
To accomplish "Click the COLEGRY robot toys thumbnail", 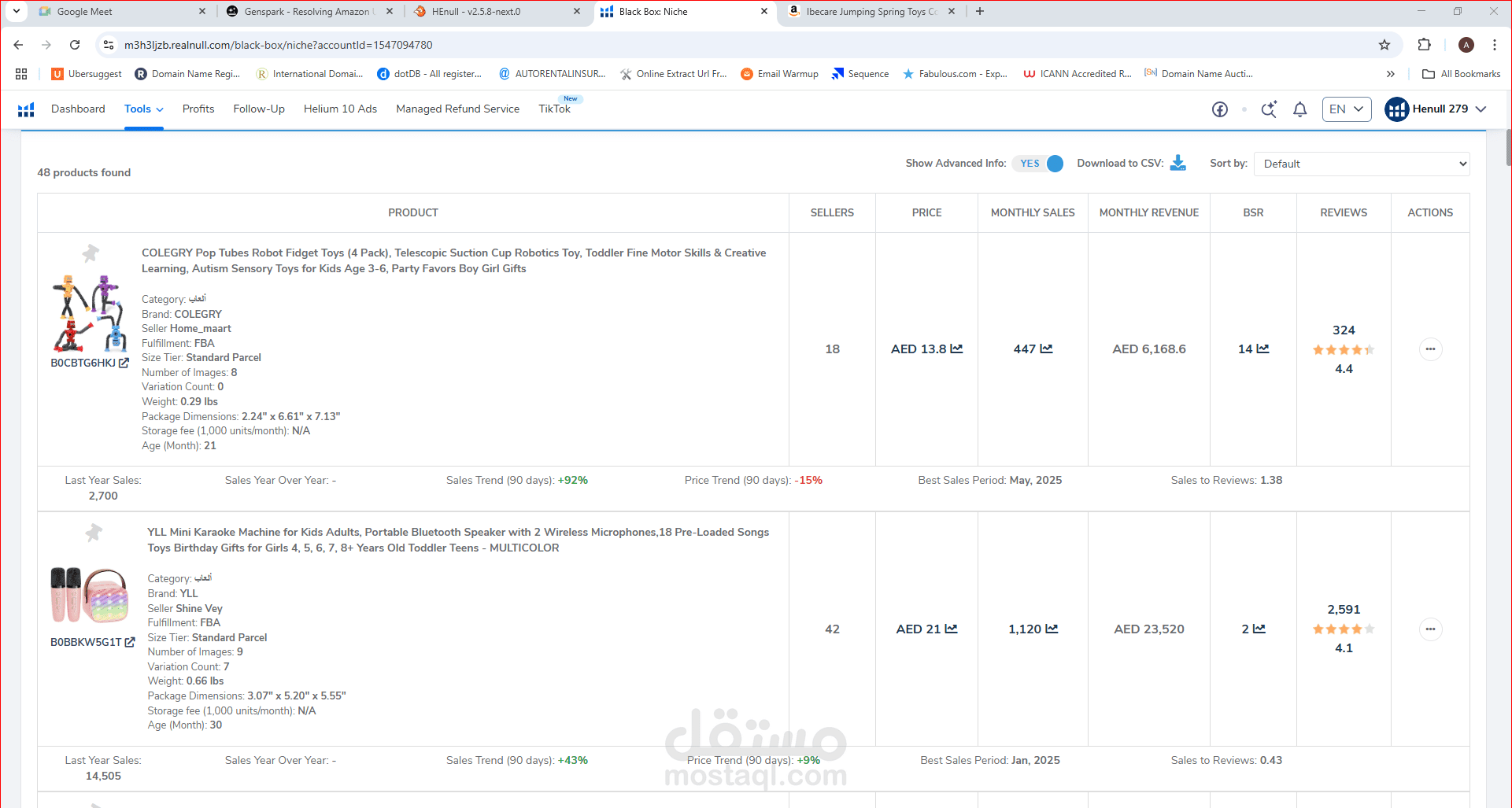I will (x=91, y=313).
